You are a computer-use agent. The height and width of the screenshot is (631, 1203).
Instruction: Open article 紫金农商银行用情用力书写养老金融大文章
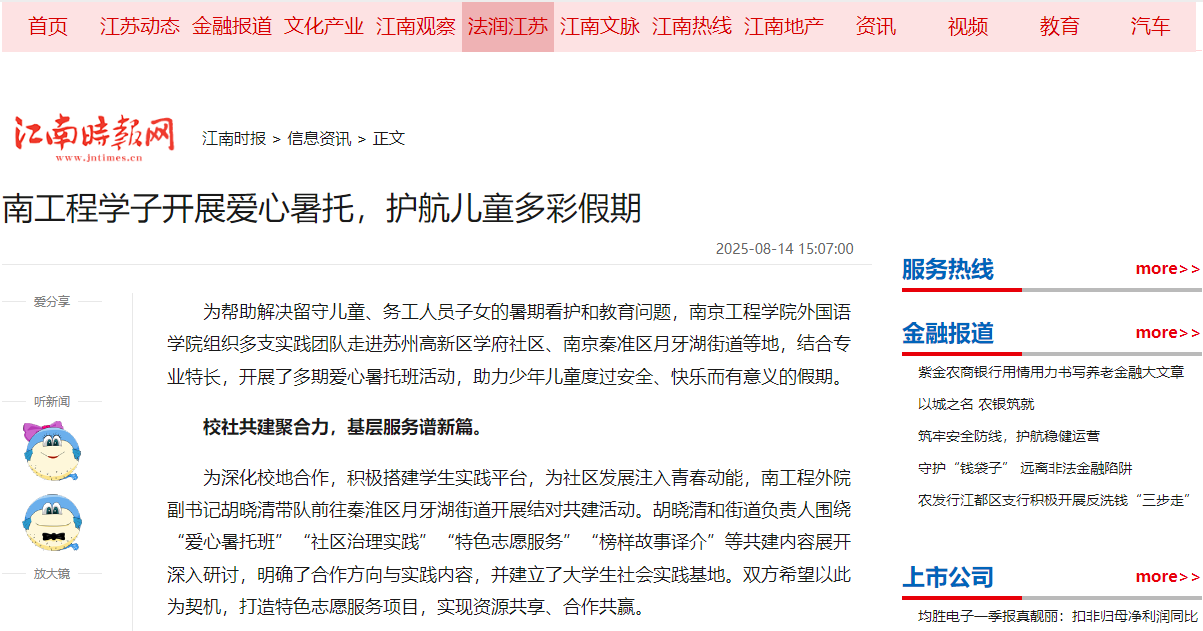coord(1051,372)
